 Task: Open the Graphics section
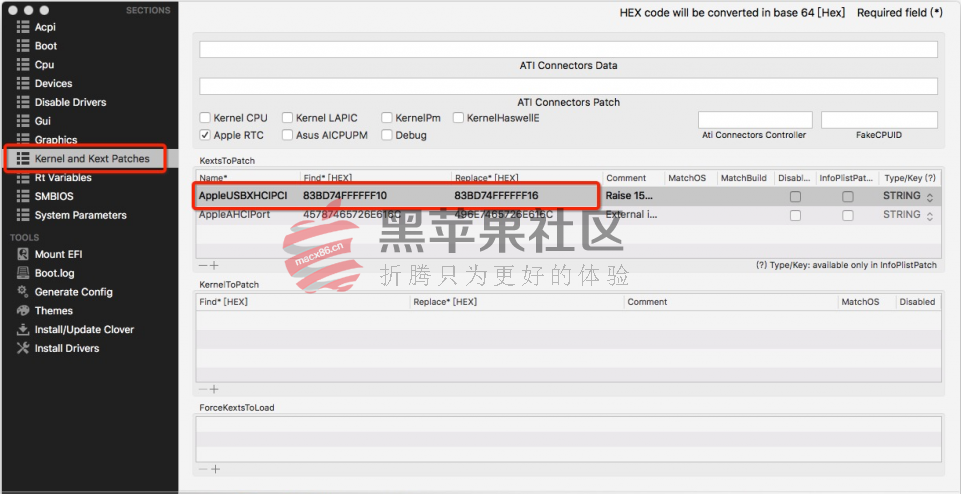(x=56, y=140)
